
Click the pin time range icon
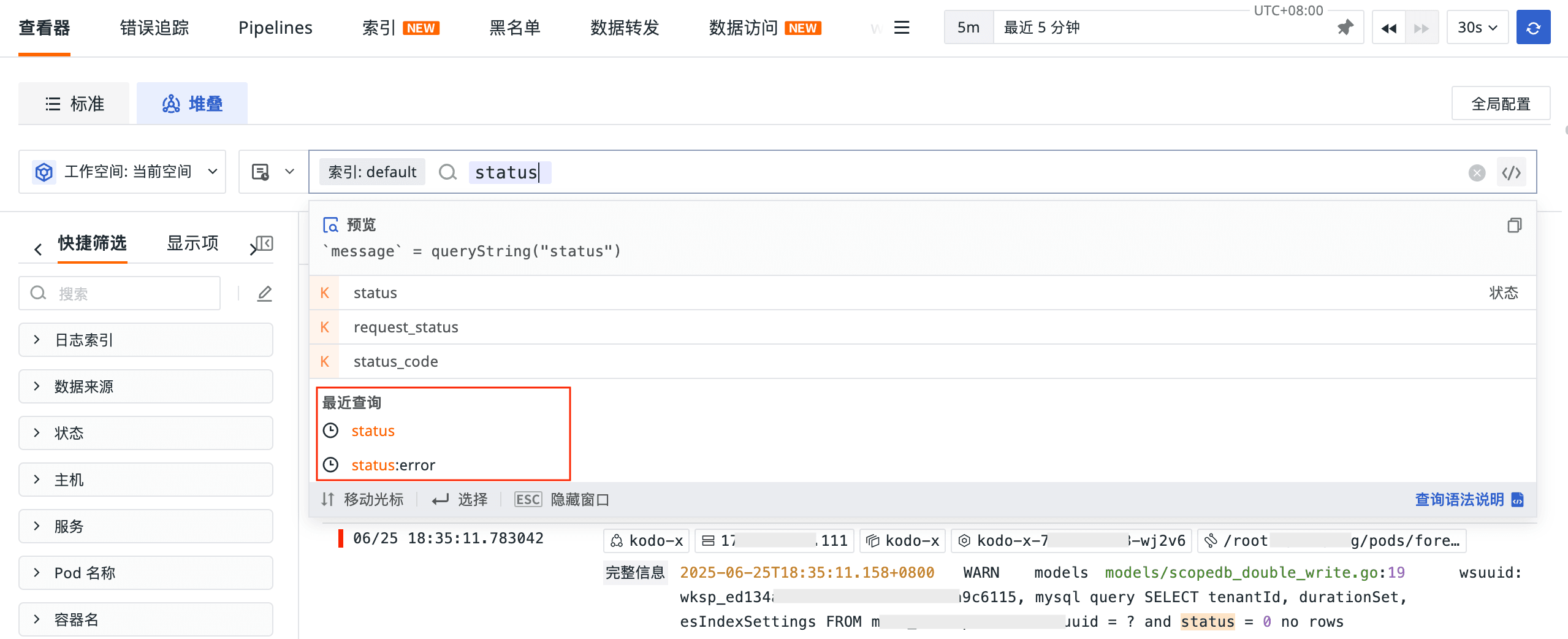click(x=1345, y=28)
